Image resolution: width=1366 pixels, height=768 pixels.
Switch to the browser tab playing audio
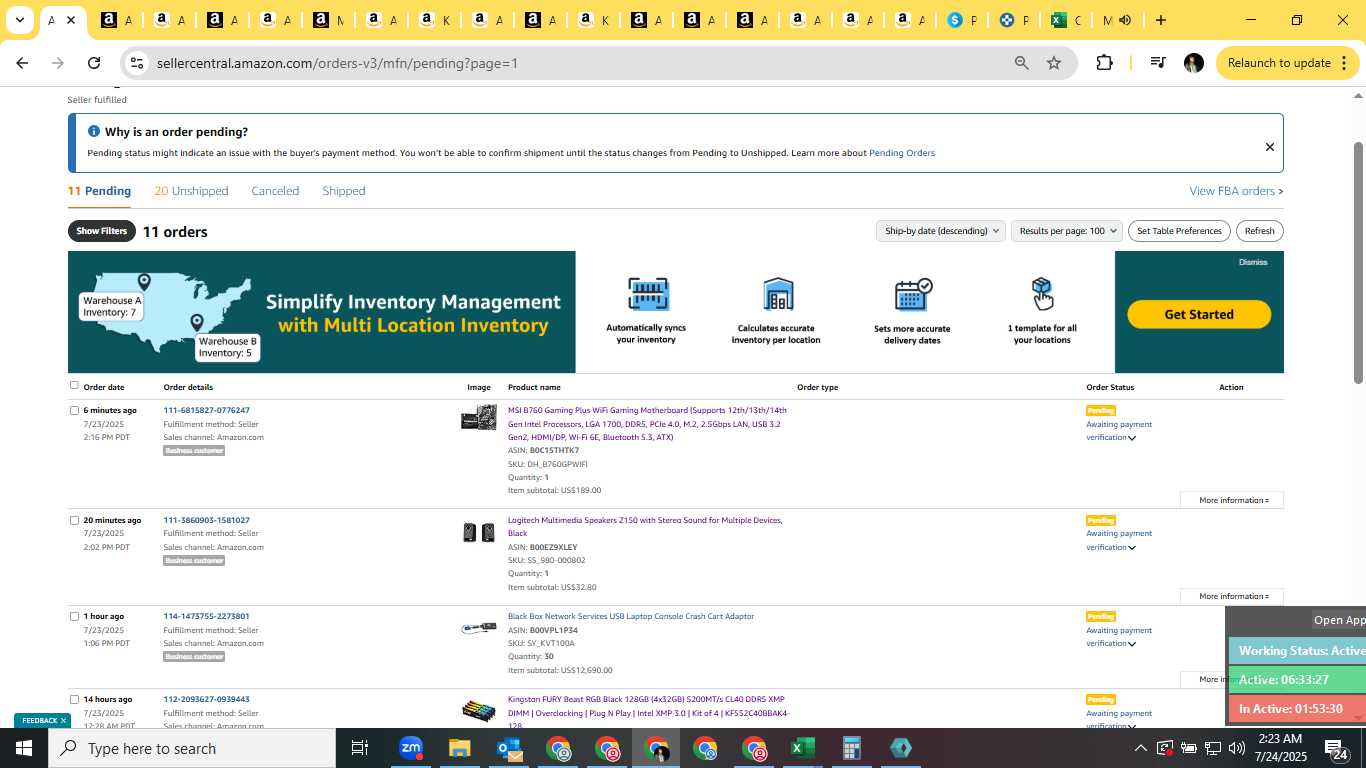pyautogui.click(x=1116, y=20)
